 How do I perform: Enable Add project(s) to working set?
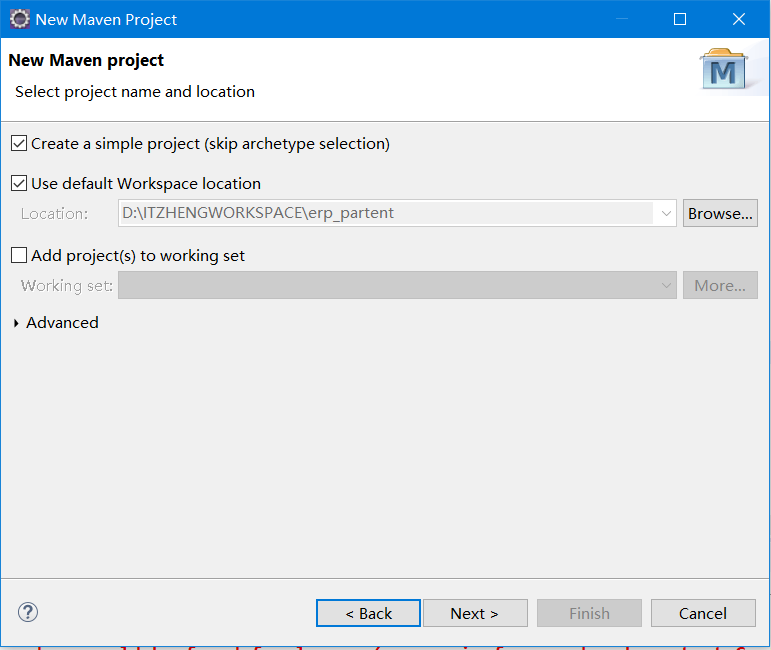click(19, 256)
